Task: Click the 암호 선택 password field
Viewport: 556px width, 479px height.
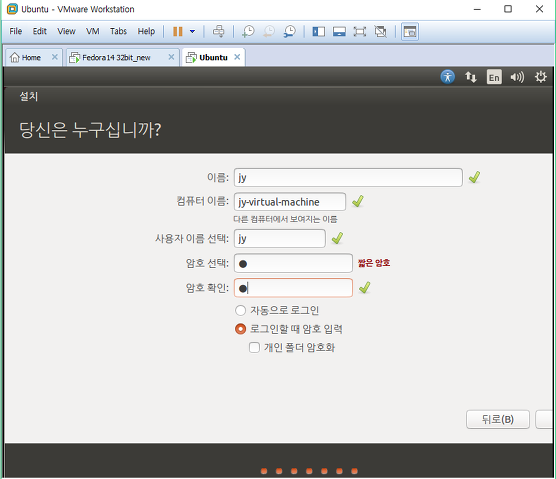Action: coord(293,263)
